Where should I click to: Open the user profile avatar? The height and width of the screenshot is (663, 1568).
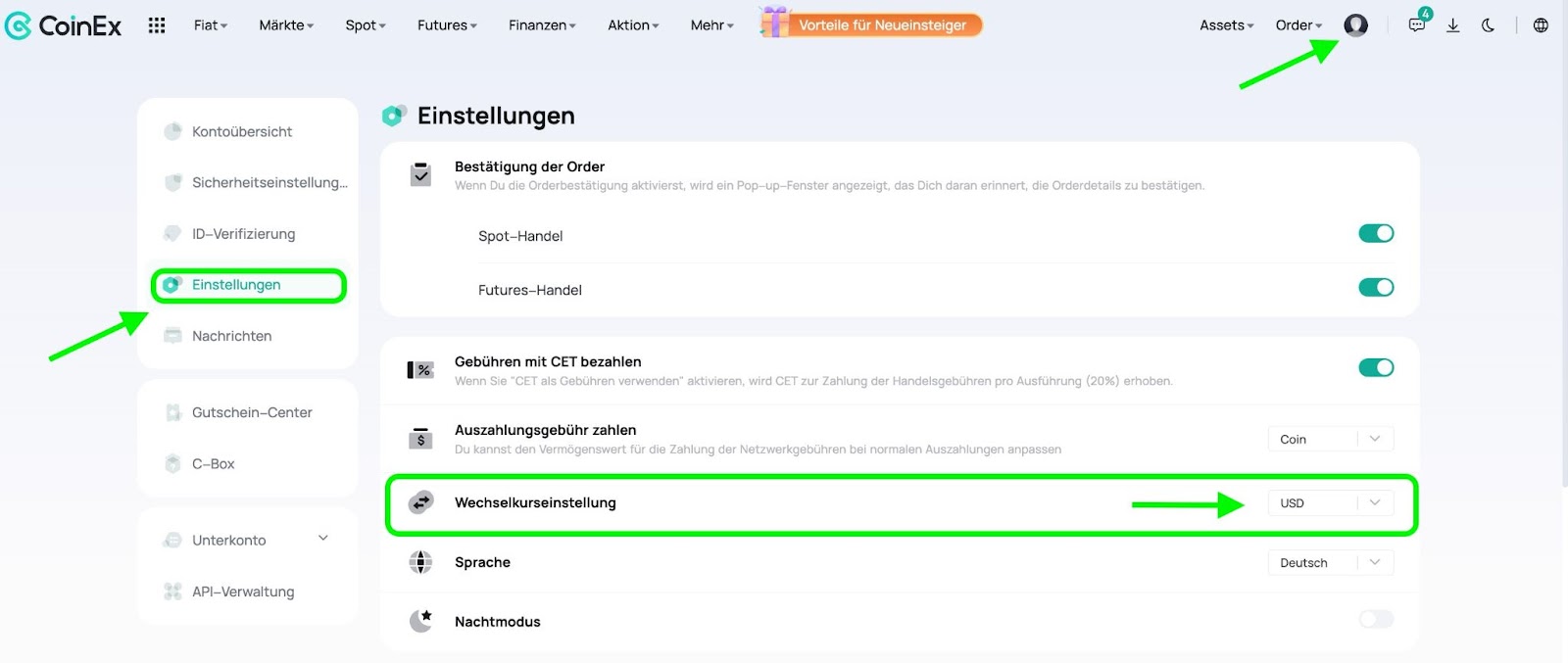point(1355,25)
